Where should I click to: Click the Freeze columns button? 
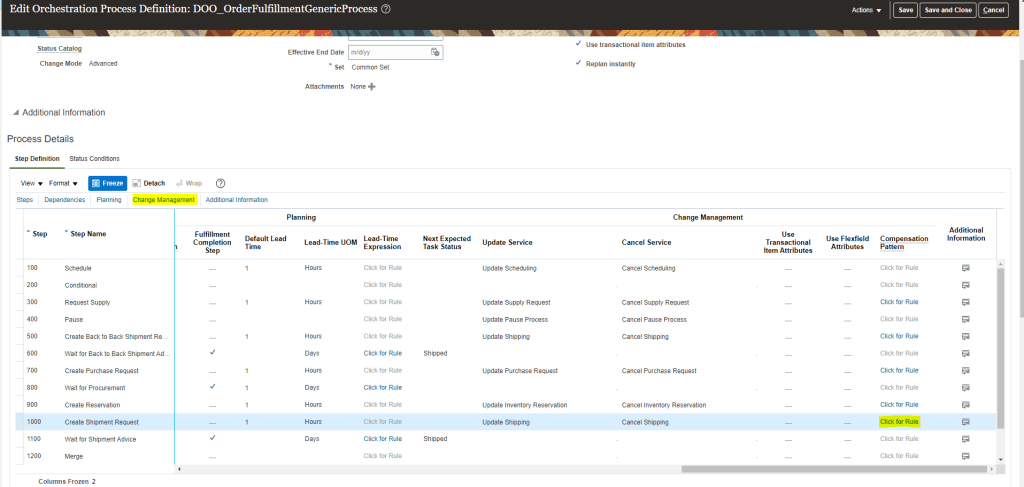tap(106, 183)
